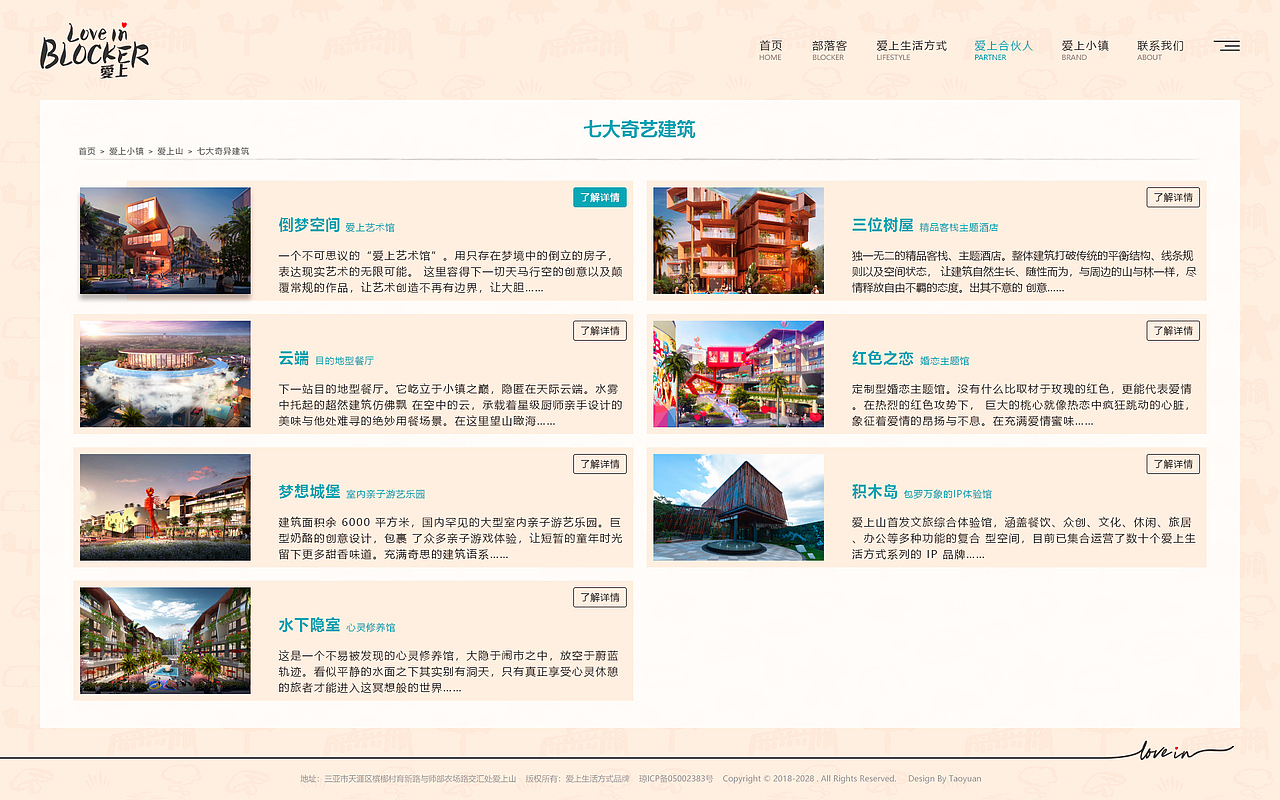Click subtitle 室内亲子游艺乐园
The image size is (1280, 800).
click(385, 494)
